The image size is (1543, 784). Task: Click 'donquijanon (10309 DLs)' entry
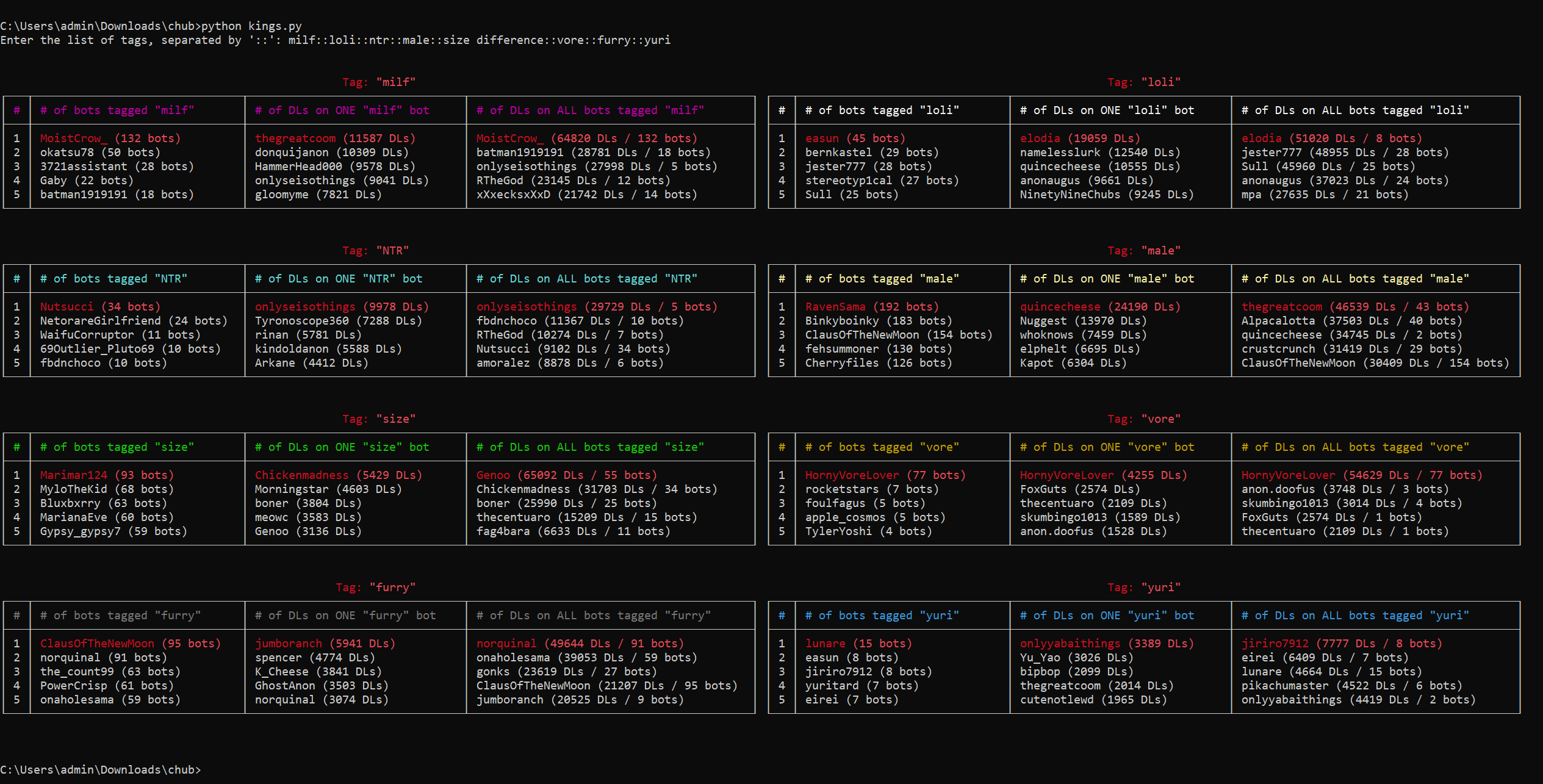332,152
